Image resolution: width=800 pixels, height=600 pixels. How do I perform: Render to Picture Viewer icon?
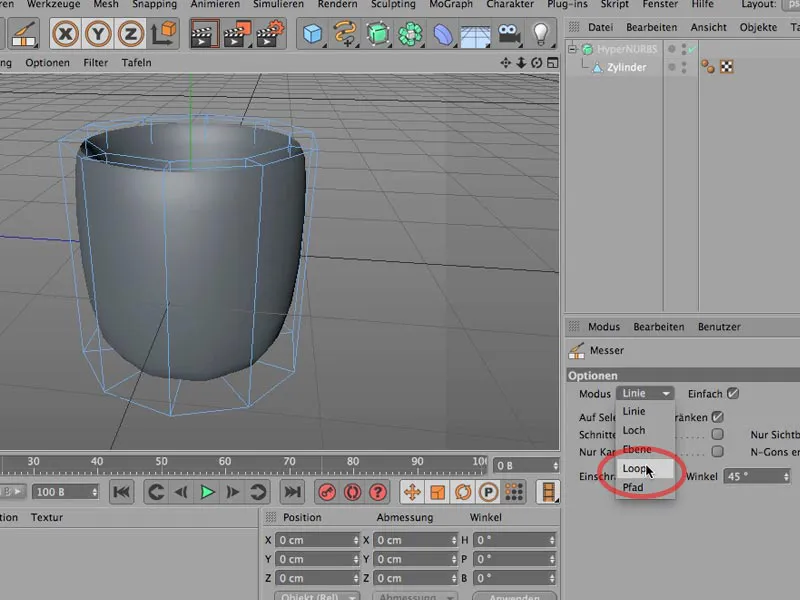tap(237, 34)
